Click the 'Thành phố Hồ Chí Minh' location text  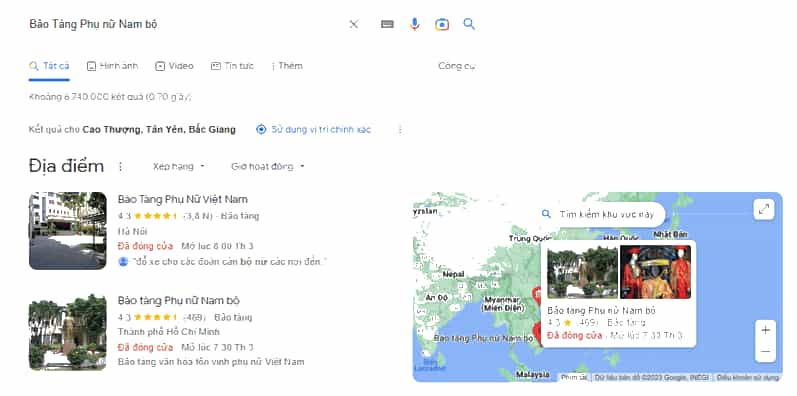(169, 332)
